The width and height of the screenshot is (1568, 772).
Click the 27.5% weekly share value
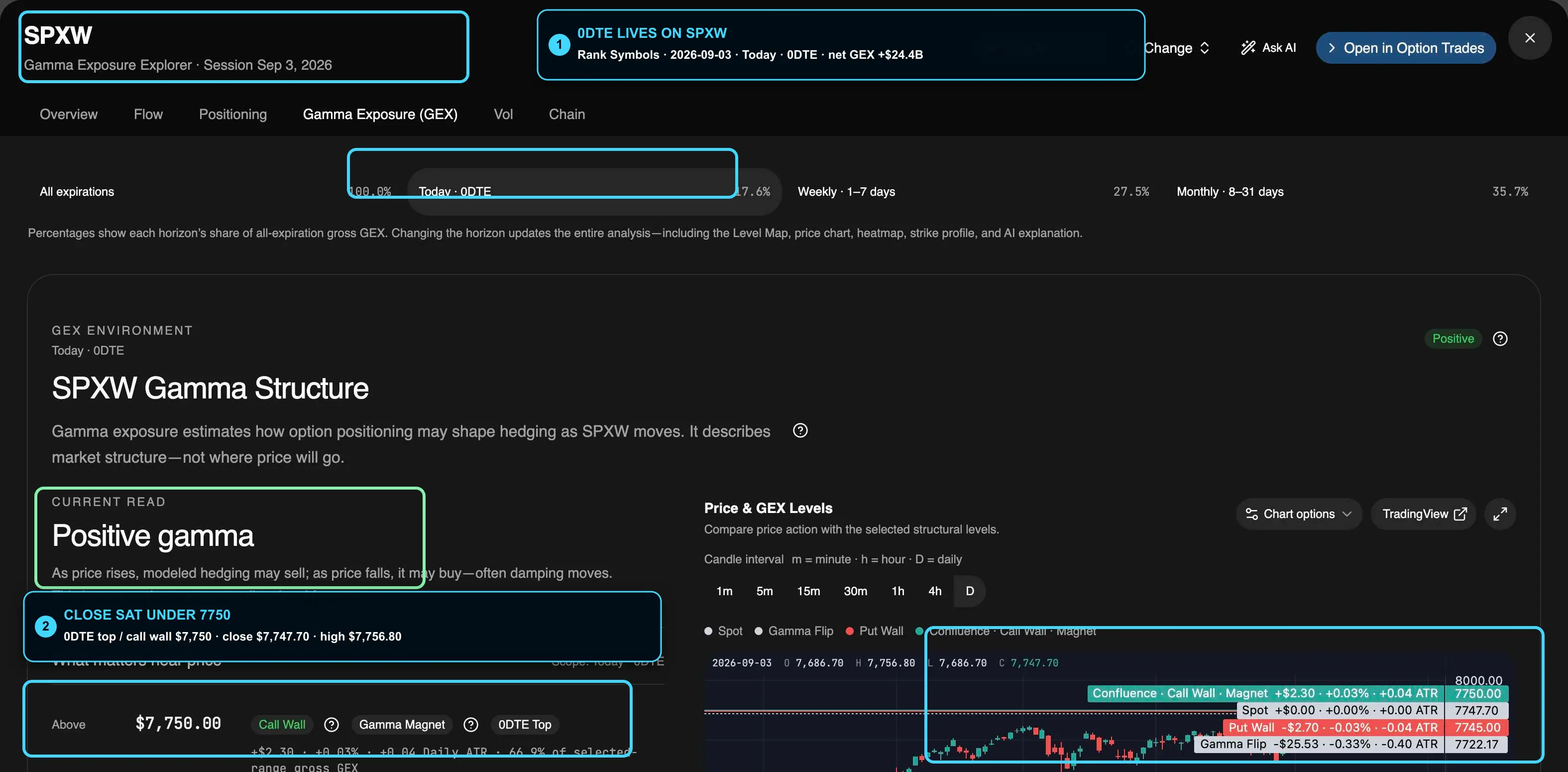(1131, 192)
